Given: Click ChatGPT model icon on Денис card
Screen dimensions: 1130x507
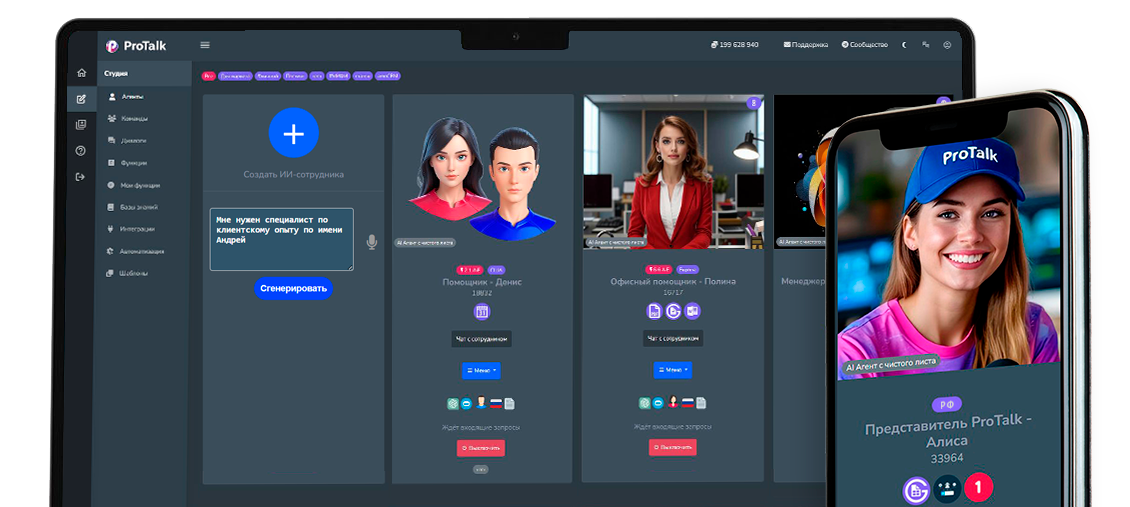Looking at the screenshot, I should (x=453, y=403).
